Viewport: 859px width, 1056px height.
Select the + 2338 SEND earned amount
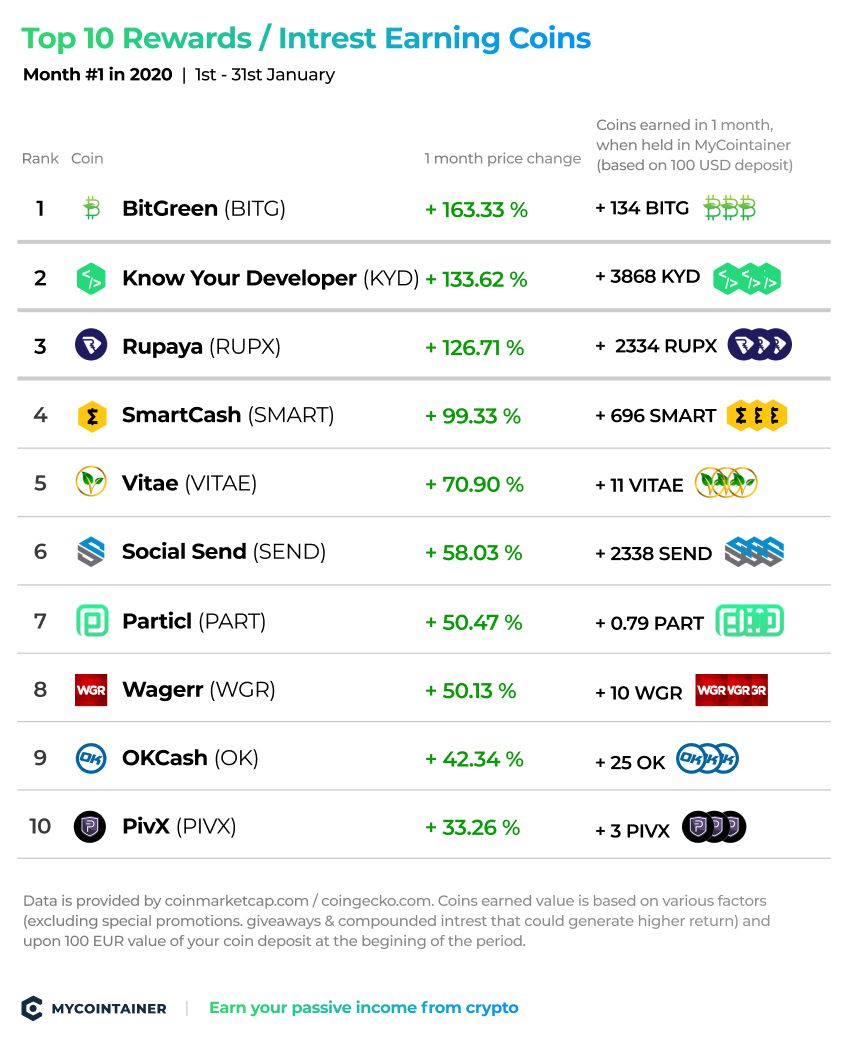(654, 554)
